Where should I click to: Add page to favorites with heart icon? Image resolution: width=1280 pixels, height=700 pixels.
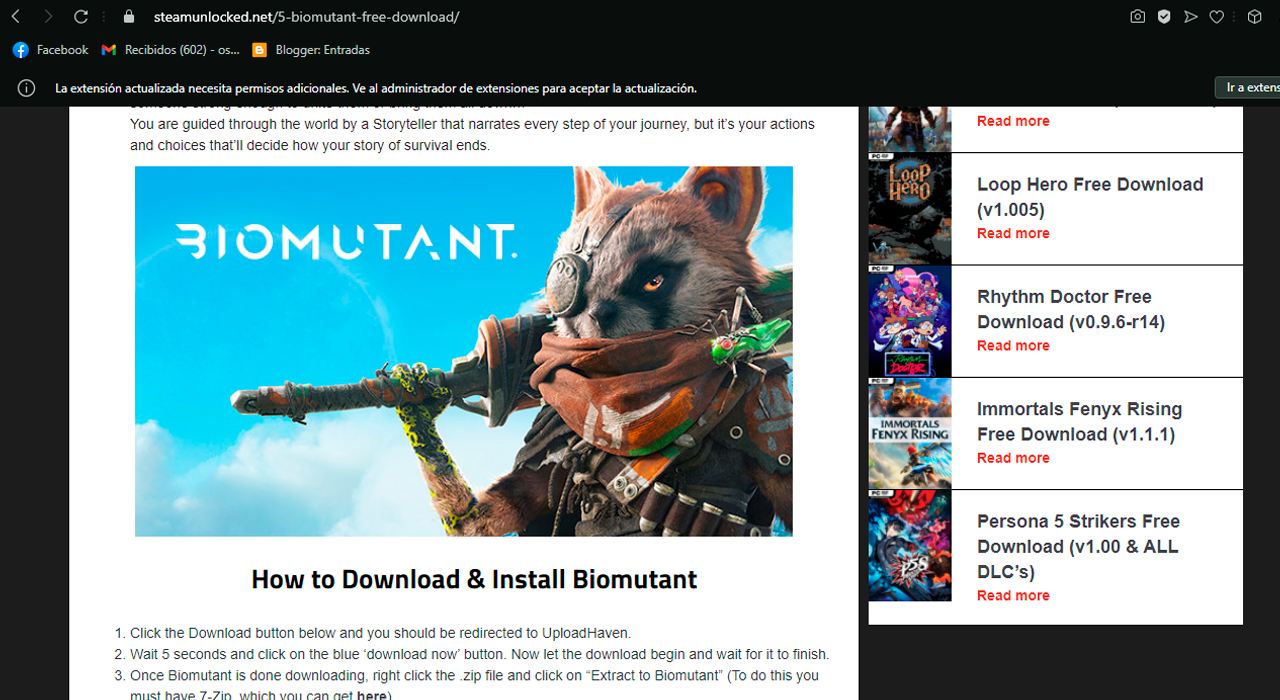click(1217, 17)
